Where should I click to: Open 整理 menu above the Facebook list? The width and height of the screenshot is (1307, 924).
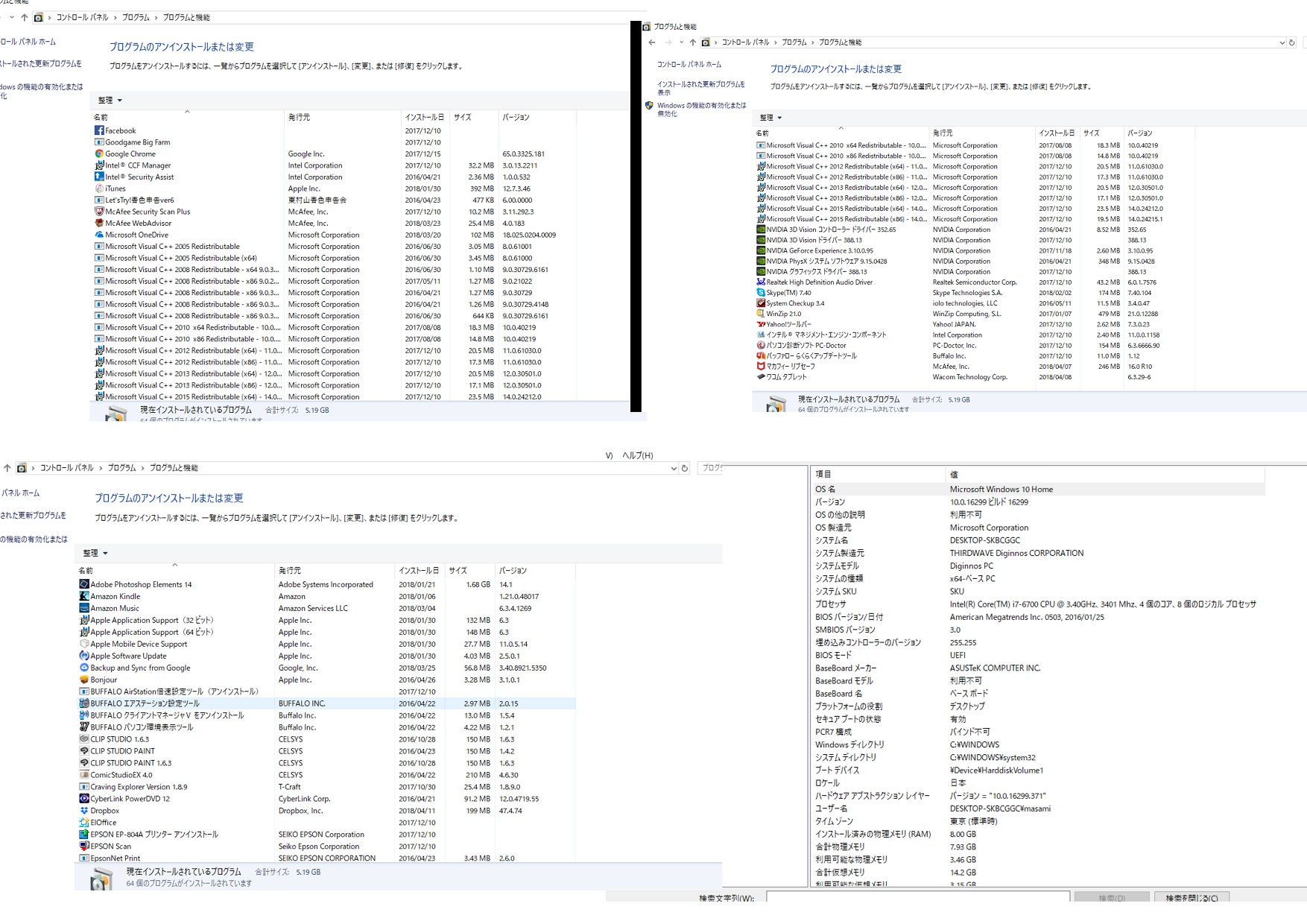(x=110, y=100)
